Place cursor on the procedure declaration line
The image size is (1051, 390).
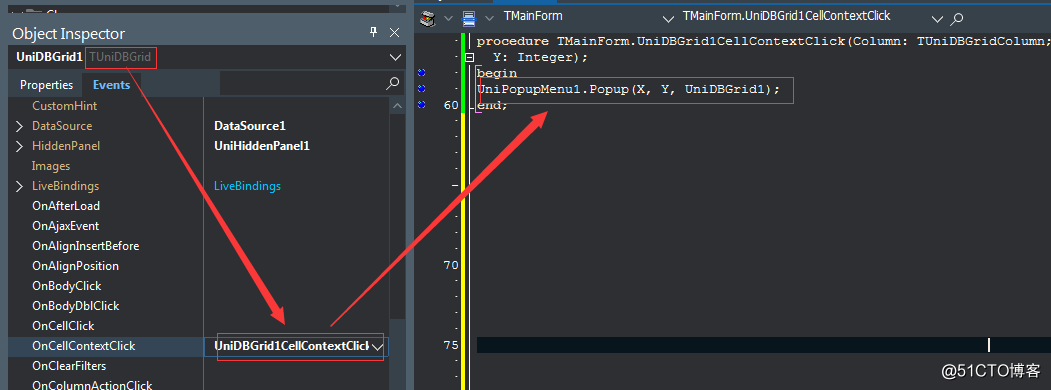click(x=763, y=42)
